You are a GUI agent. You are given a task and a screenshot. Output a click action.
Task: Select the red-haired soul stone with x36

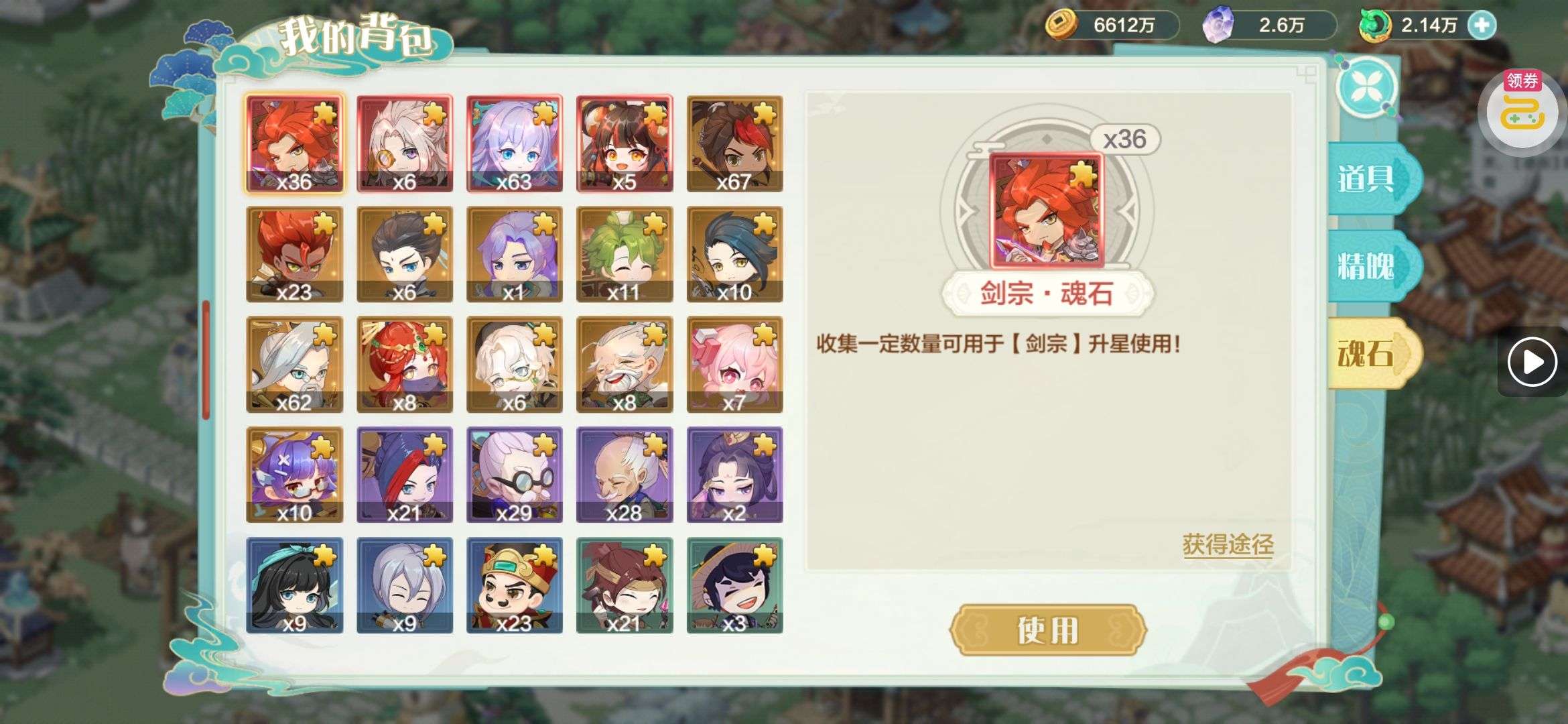pyautogui.click(x=294, y=143)
